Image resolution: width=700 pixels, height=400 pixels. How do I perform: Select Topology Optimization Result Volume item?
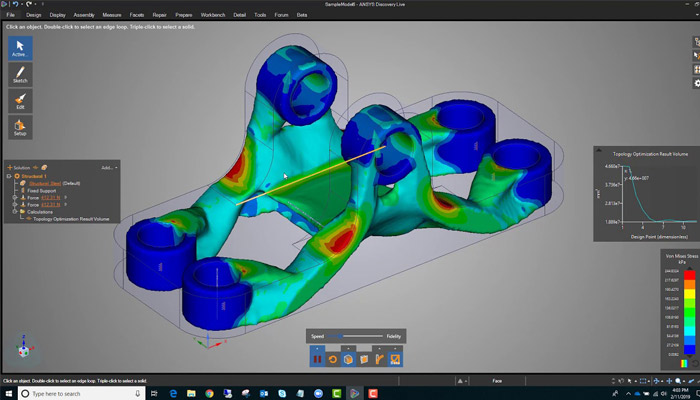(x=71, y=219)
